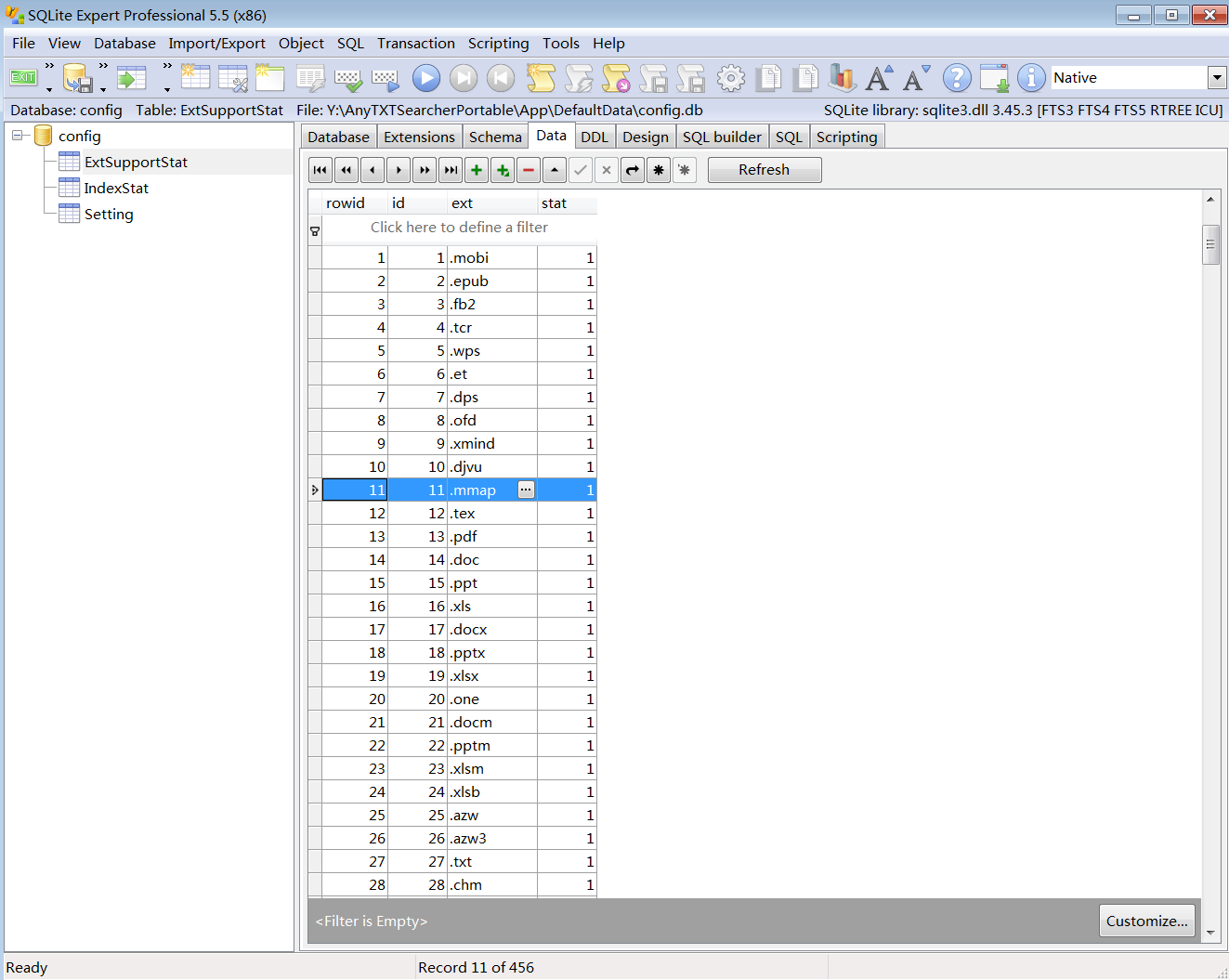Open the dropdown arrow below EXIT icon
Image resolution: width=1229 pixels, height=980 pixels.
(x=49, y=90)
